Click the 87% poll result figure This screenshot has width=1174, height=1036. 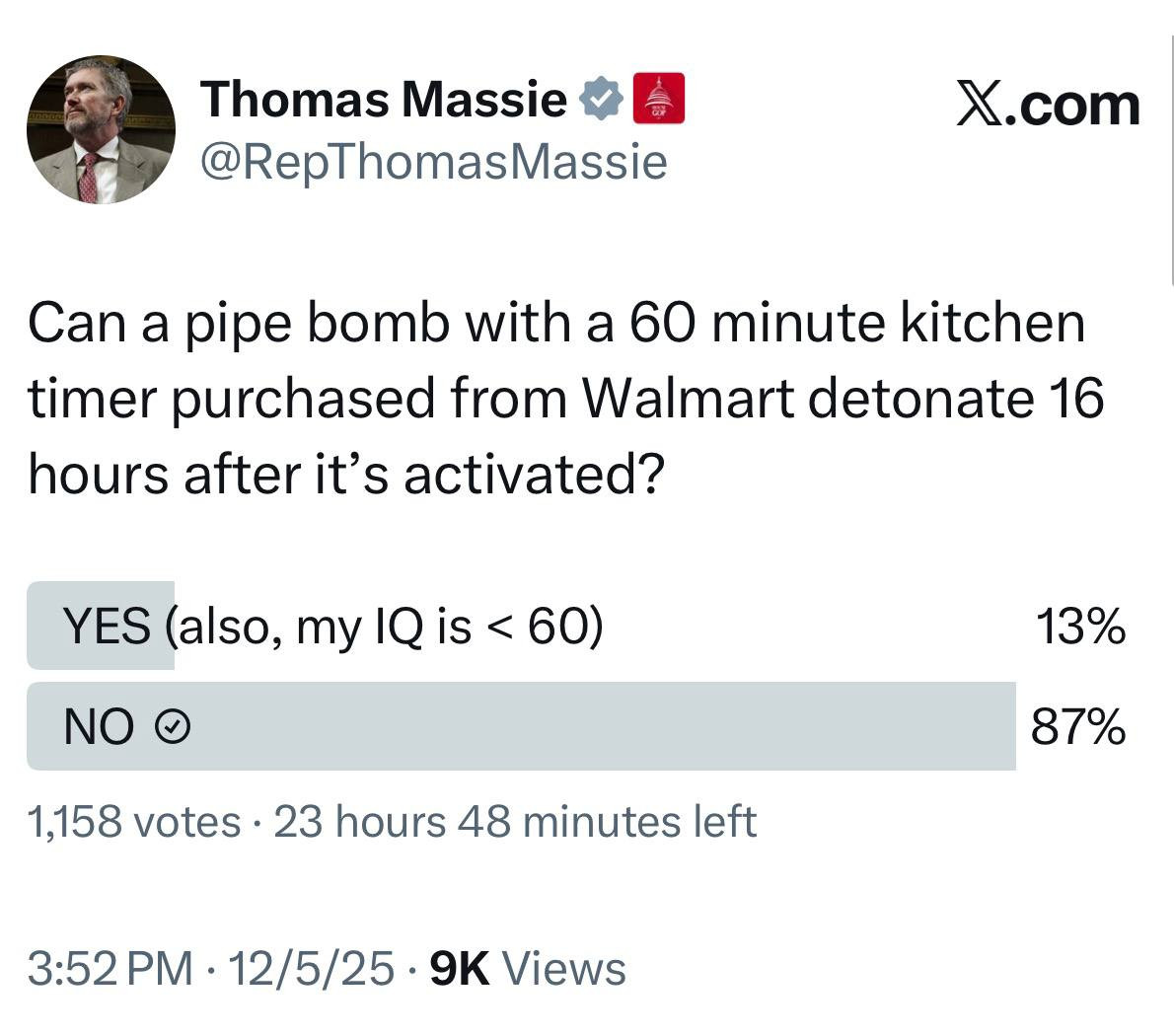[1077, 728]
